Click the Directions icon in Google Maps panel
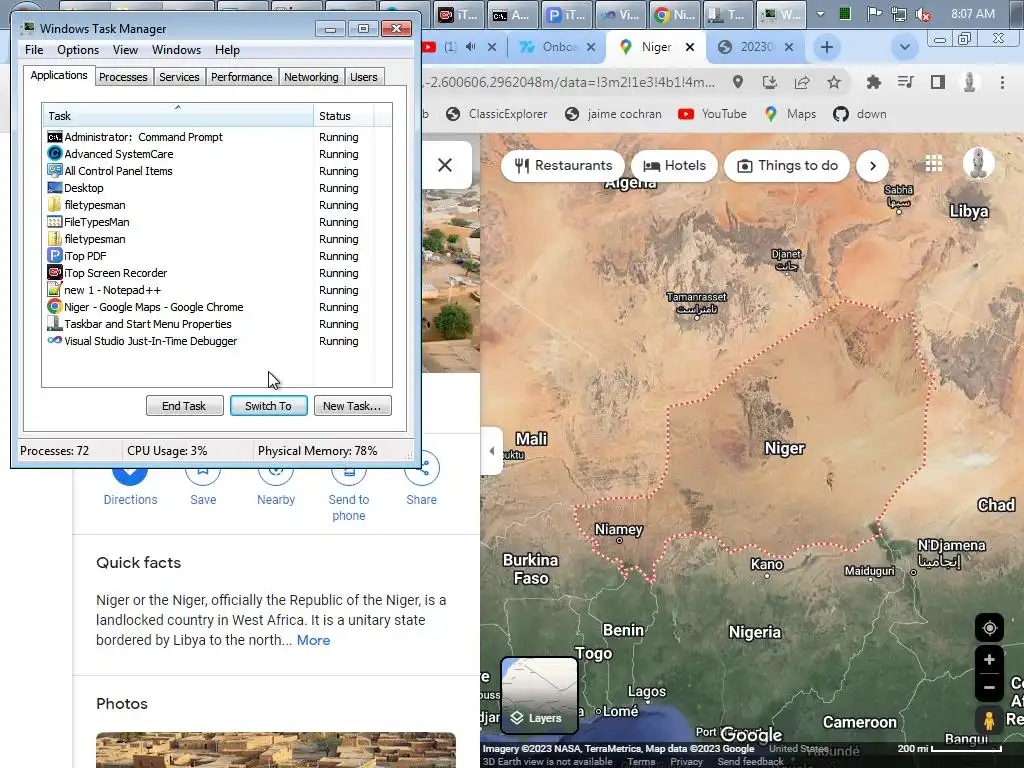This screenshot has width=1024, height=768. coord(129,472)
